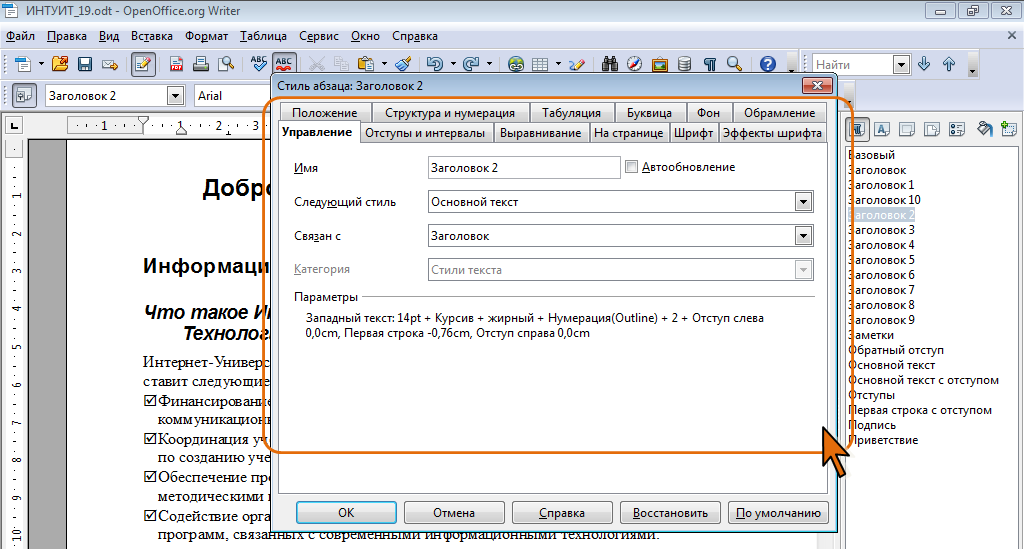This screenshot has height=549, width=1024.
Task: Open the Сервис menu
Action: pyautogui.click(x=319, y=36)
